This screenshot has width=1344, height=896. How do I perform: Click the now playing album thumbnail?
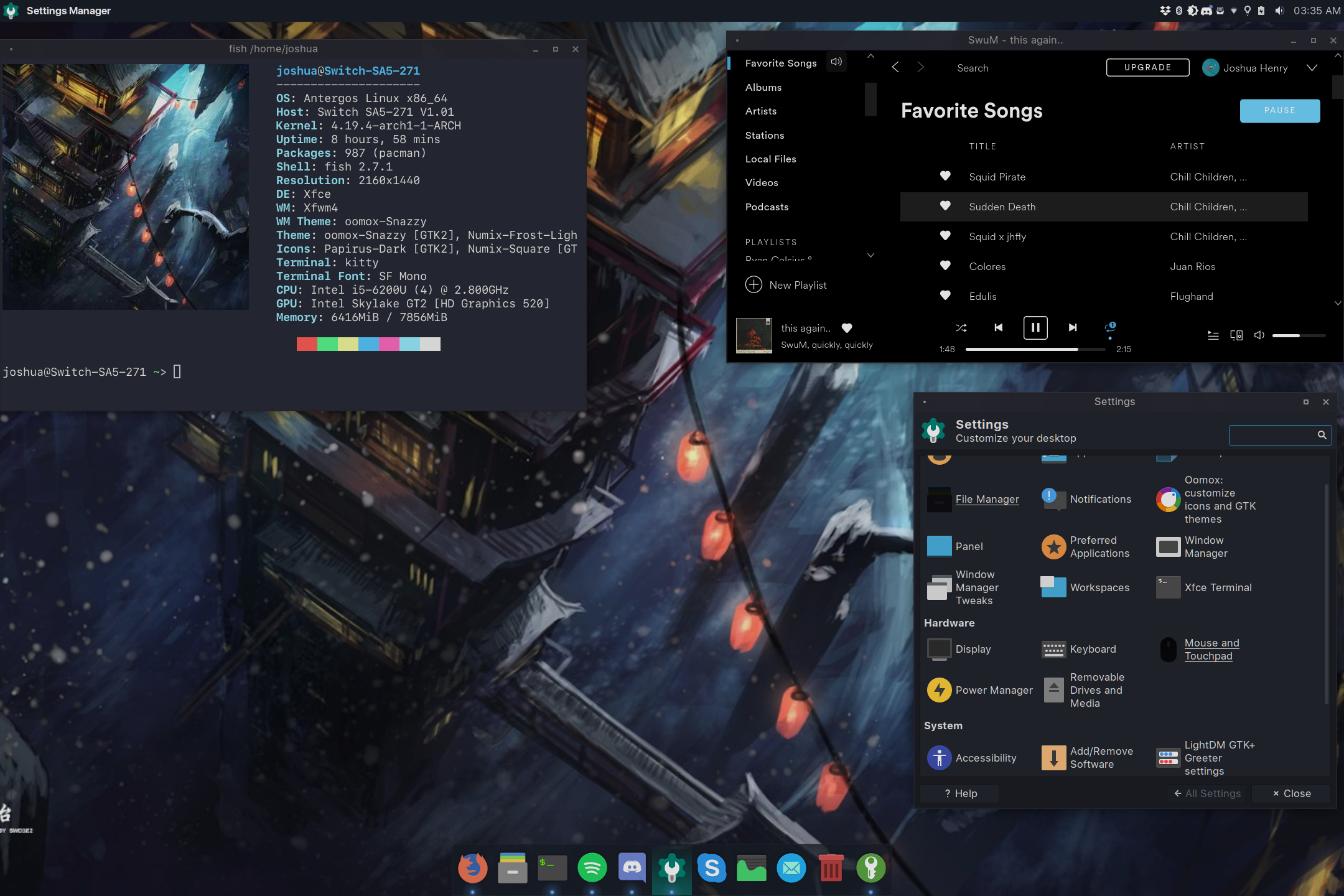click(x=754, y=335)
